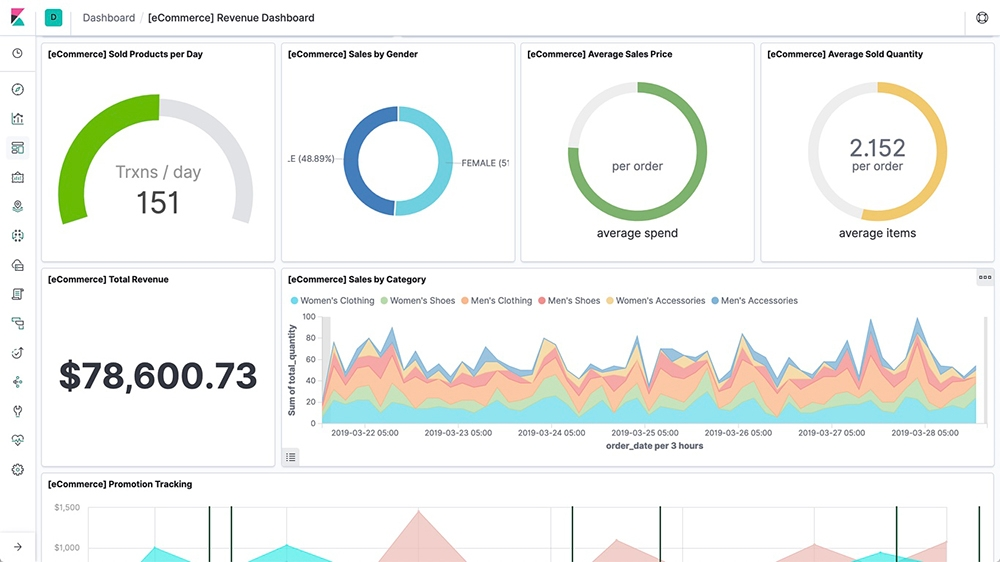Open Machine Learning in the sidebar

tap(17, 236)
